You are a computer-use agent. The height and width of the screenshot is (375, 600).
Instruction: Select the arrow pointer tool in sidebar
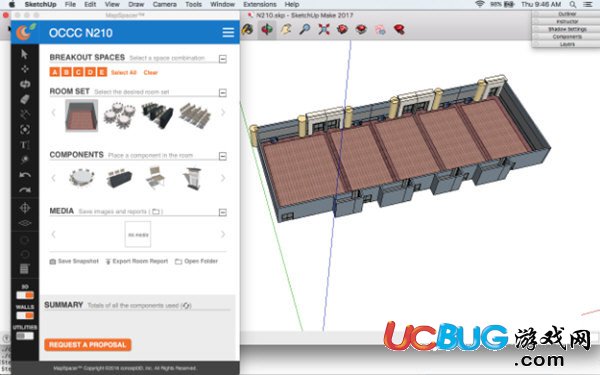click(24, 54)
